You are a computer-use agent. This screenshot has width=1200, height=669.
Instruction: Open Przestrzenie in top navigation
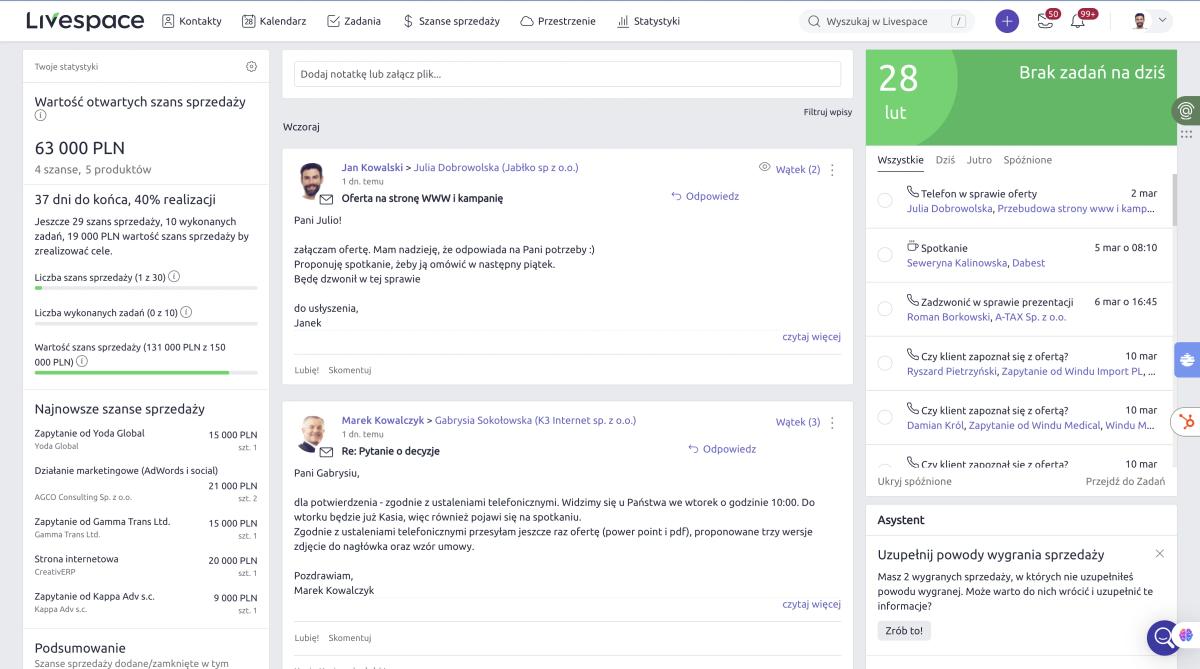[x=558, y=21]
